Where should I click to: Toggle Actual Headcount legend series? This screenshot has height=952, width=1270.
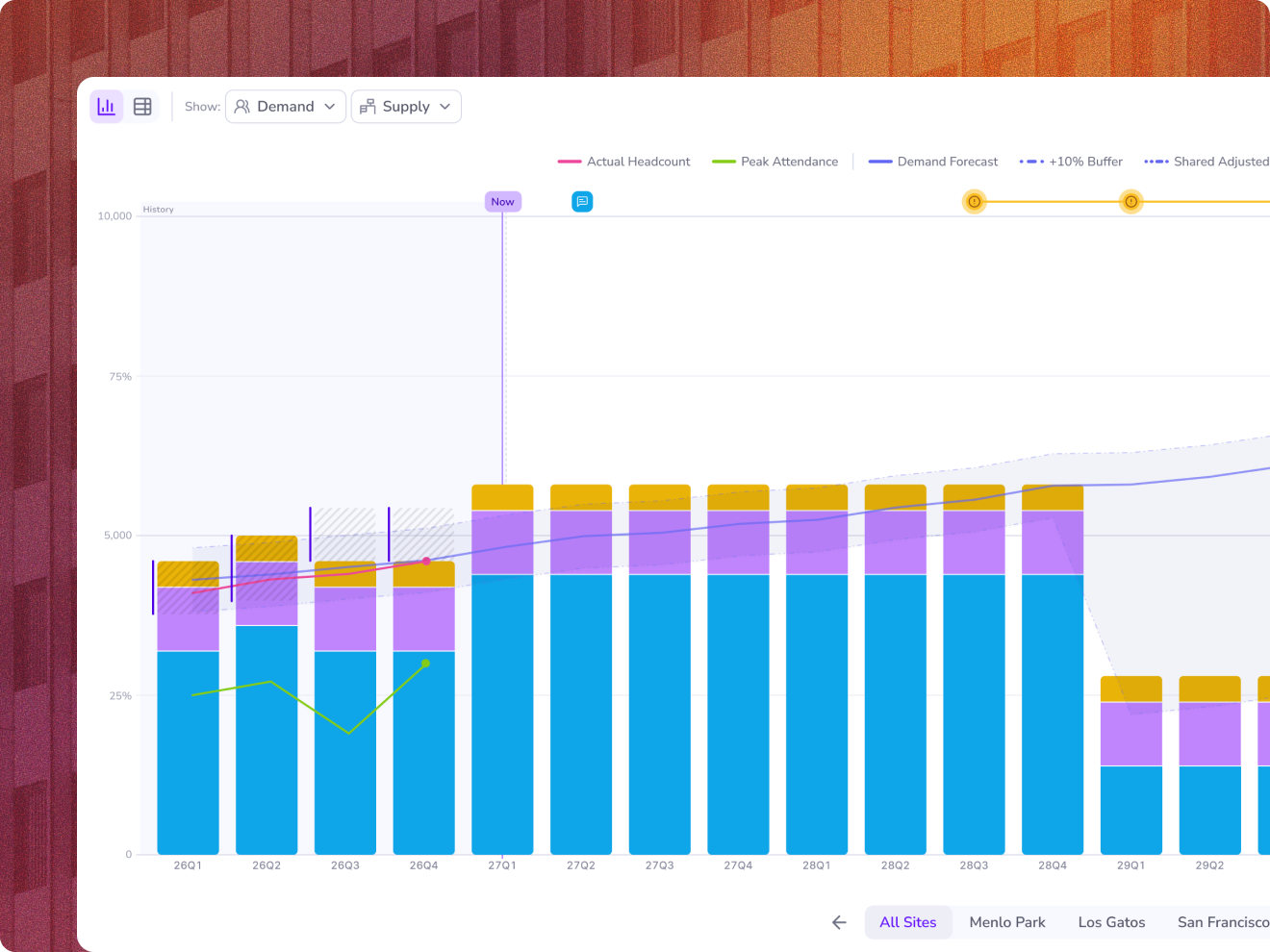[623, 162]
